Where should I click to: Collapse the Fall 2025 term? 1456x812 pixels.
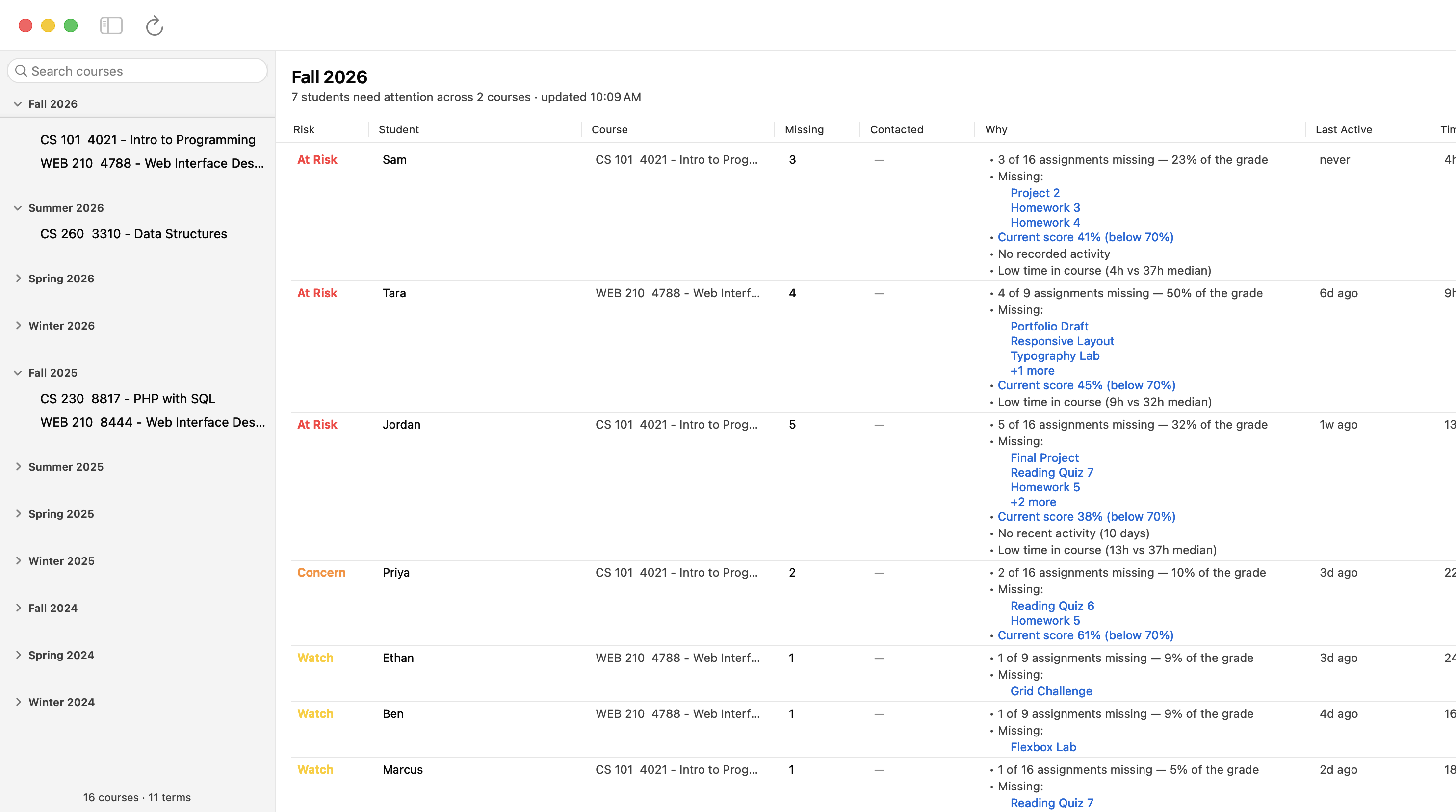[x=18, y=373]
